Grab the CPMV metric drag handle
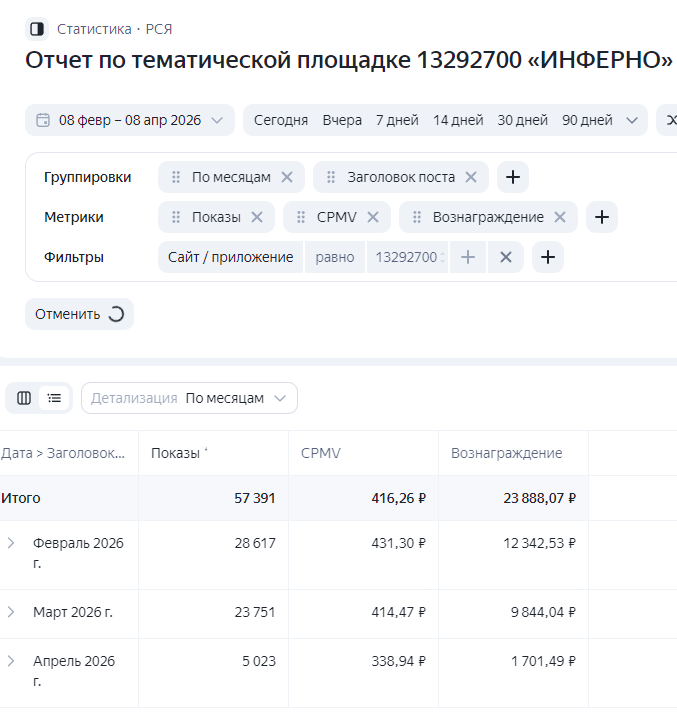The image size is (677, 719). point(301,217)
